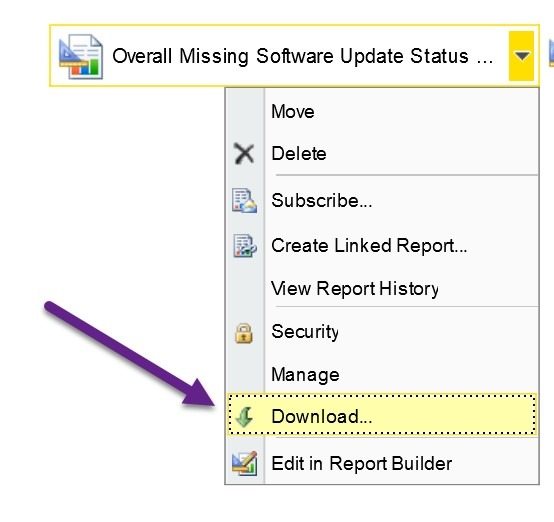Select the highlighted Download... entry

tap(382, 415)
